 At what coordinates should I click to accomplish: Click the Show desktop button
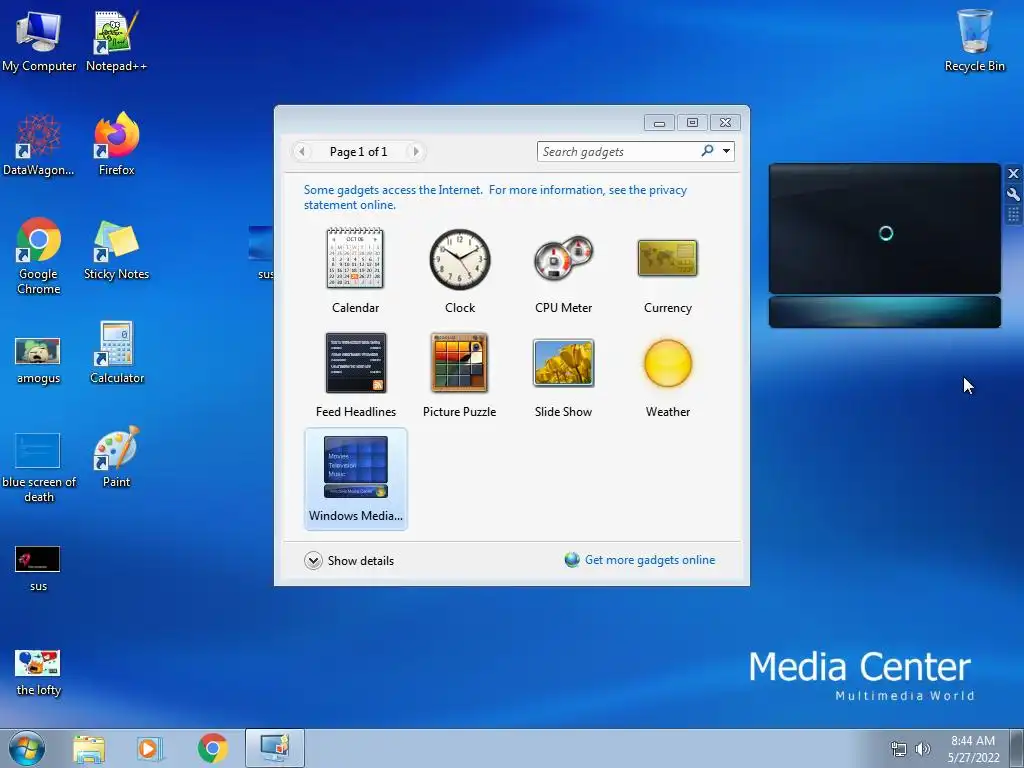click(x=1017, y=748)
